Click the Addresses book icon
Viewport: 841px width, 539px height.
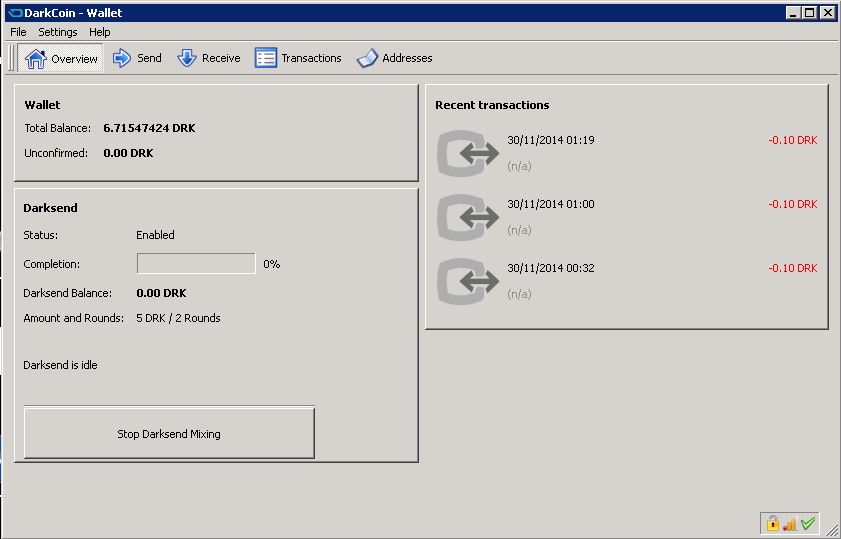pos(367,58)
